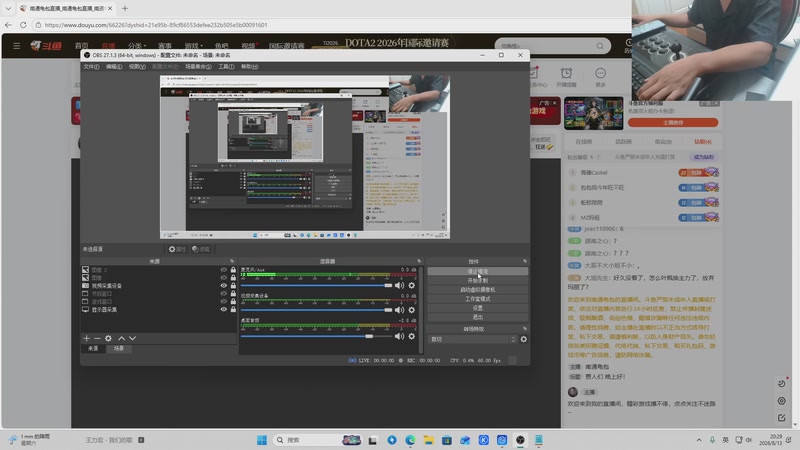Toggle lock of 显示器采集 source
This screenshot has height=450, width=800.
[233, 309]
